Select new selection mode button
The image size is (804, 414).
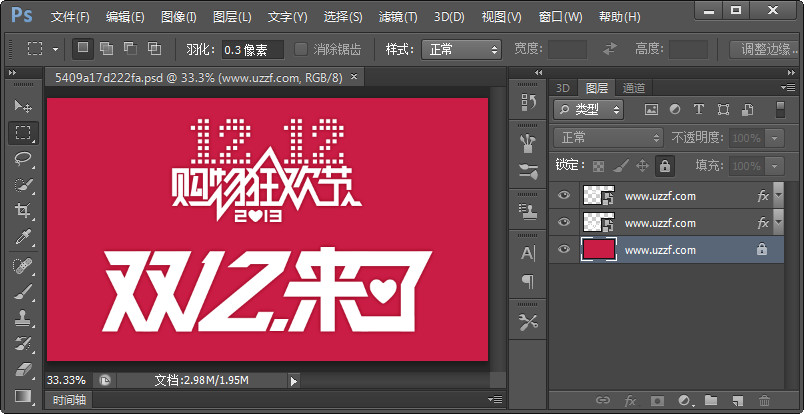[x=82, y=49]
